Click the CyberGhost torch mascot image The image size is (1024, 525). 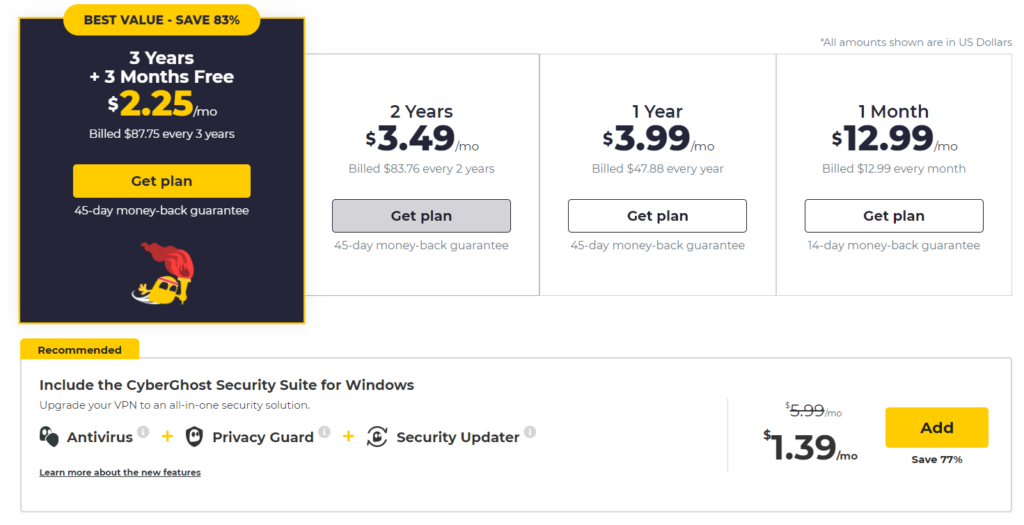(163, 273)
